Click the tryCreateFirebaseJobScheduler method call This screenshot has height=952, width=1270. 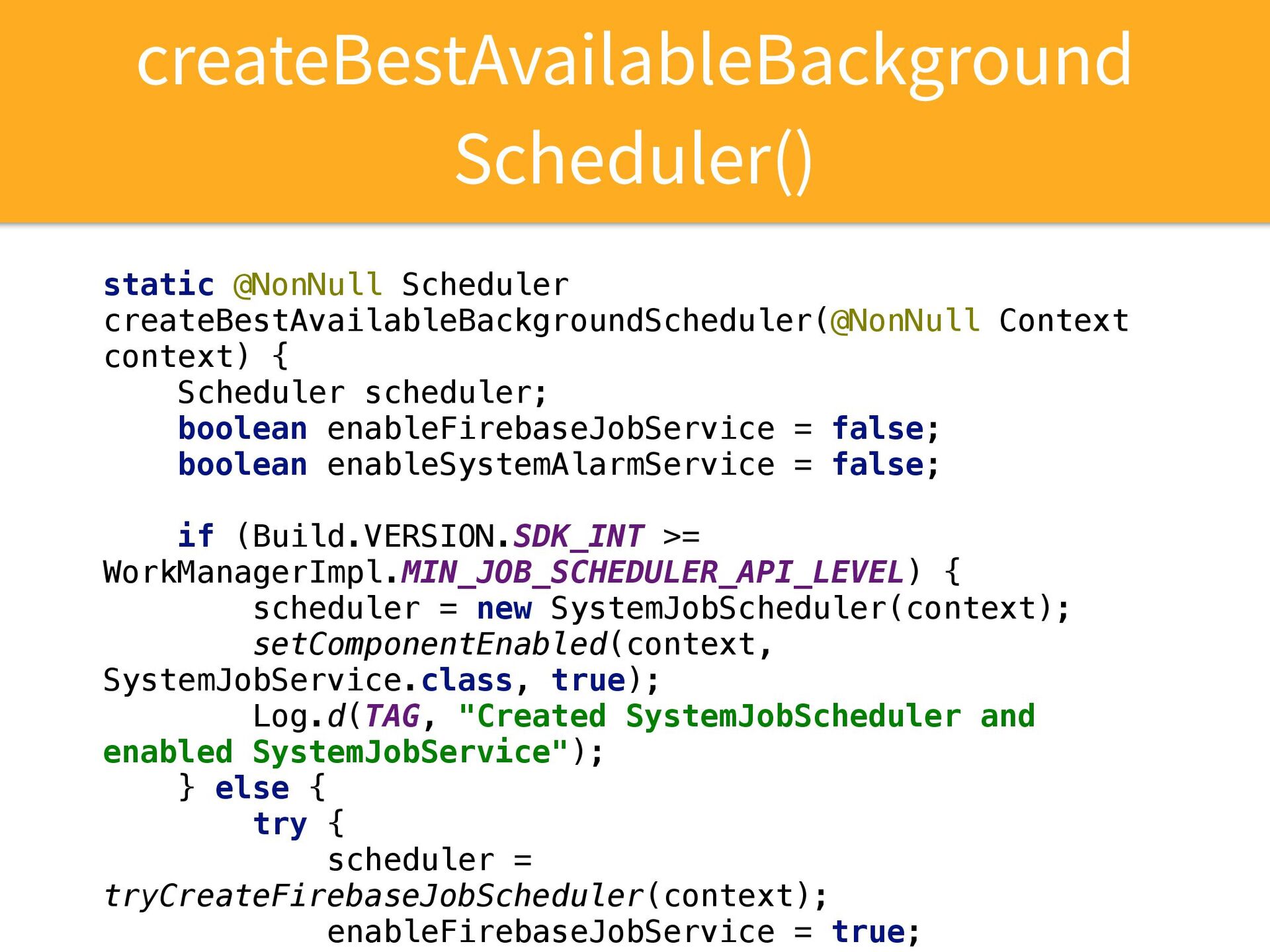coord(374,896)
